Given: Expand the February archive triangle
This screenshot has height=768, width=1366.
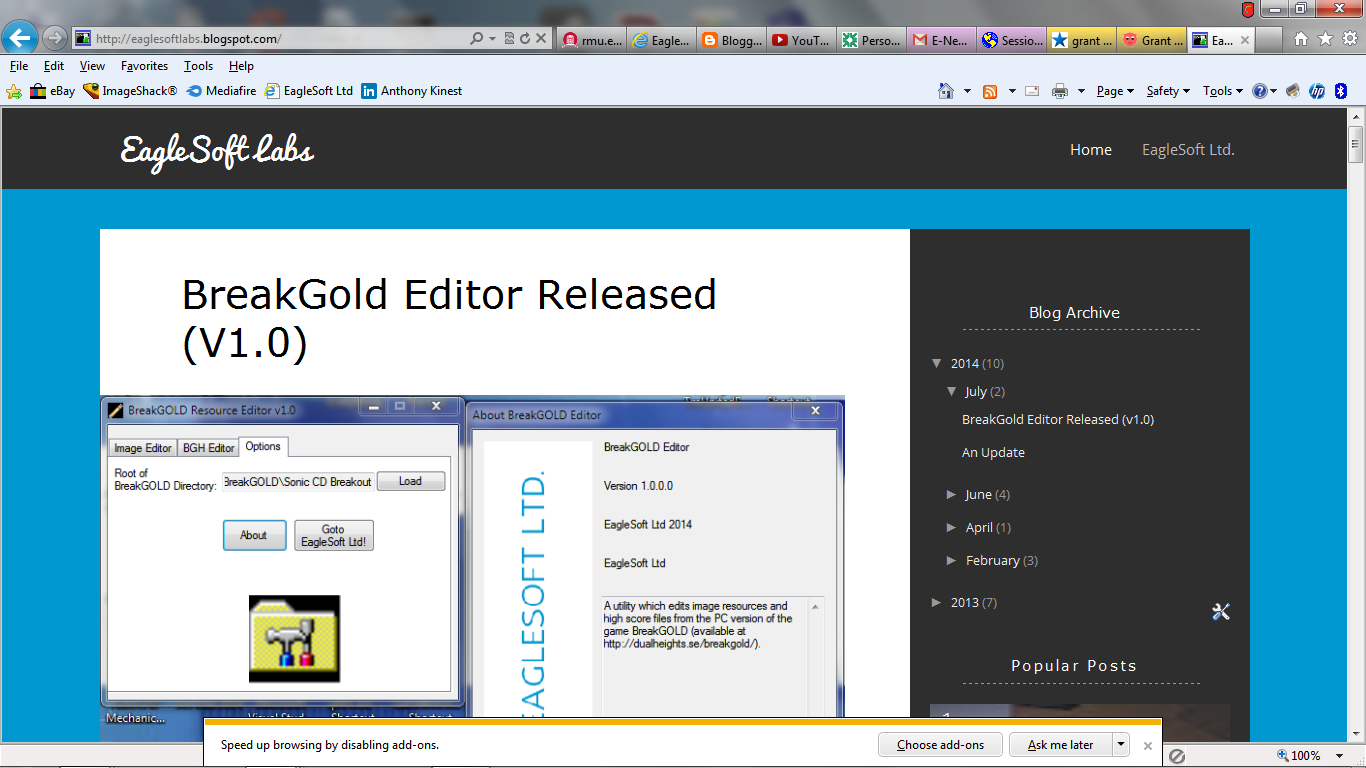Looking at the screenshot, I should coord(952,560).
